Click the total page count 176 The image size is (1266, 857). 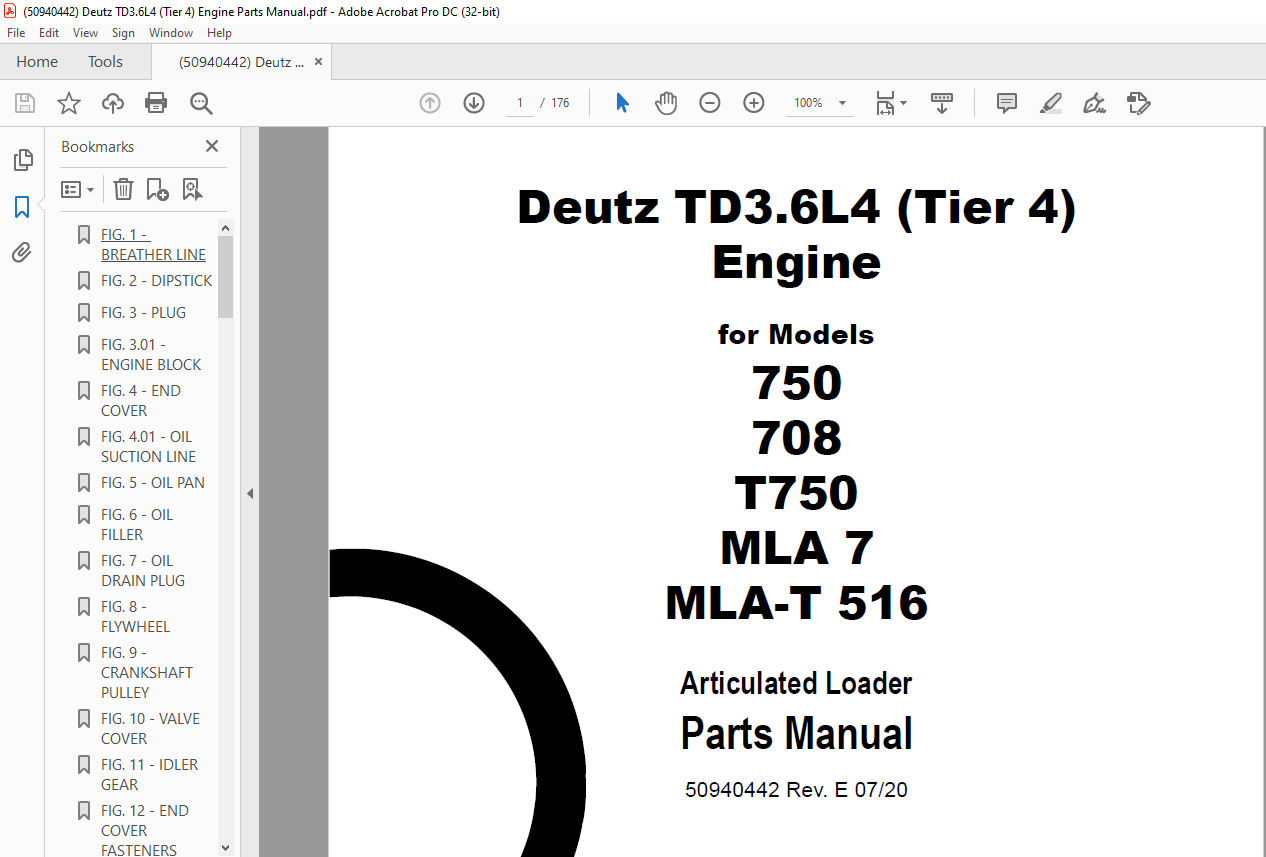(560, 103)
